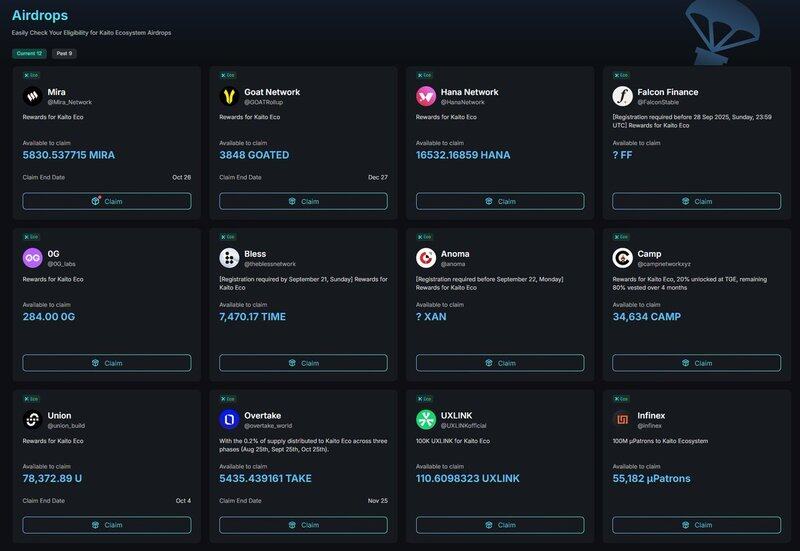
Task: Claim the Union U airdrop
Action: (107, 524)
